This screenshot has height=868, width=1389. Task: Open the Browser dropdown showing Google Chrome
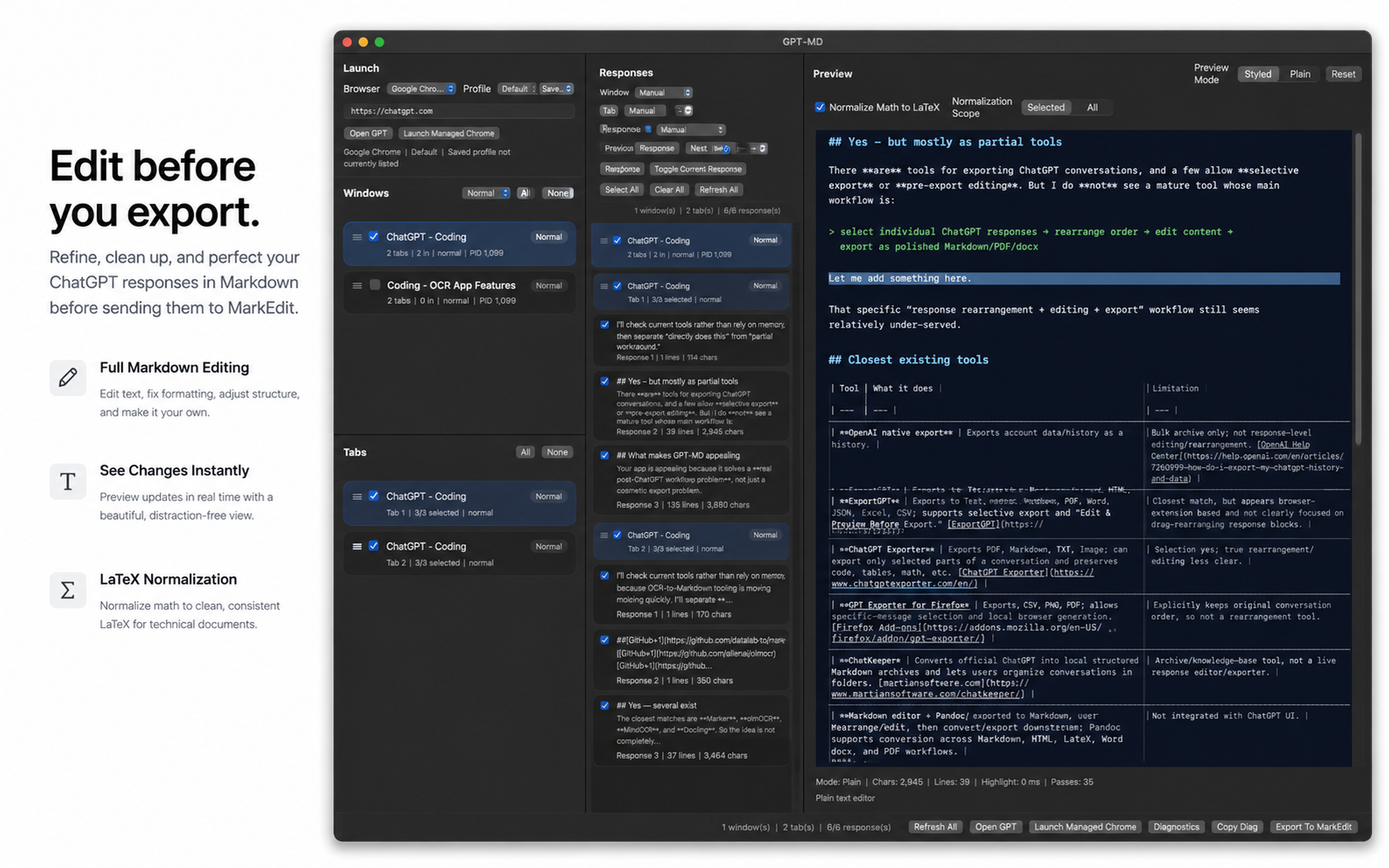click(x=422, y=88)
